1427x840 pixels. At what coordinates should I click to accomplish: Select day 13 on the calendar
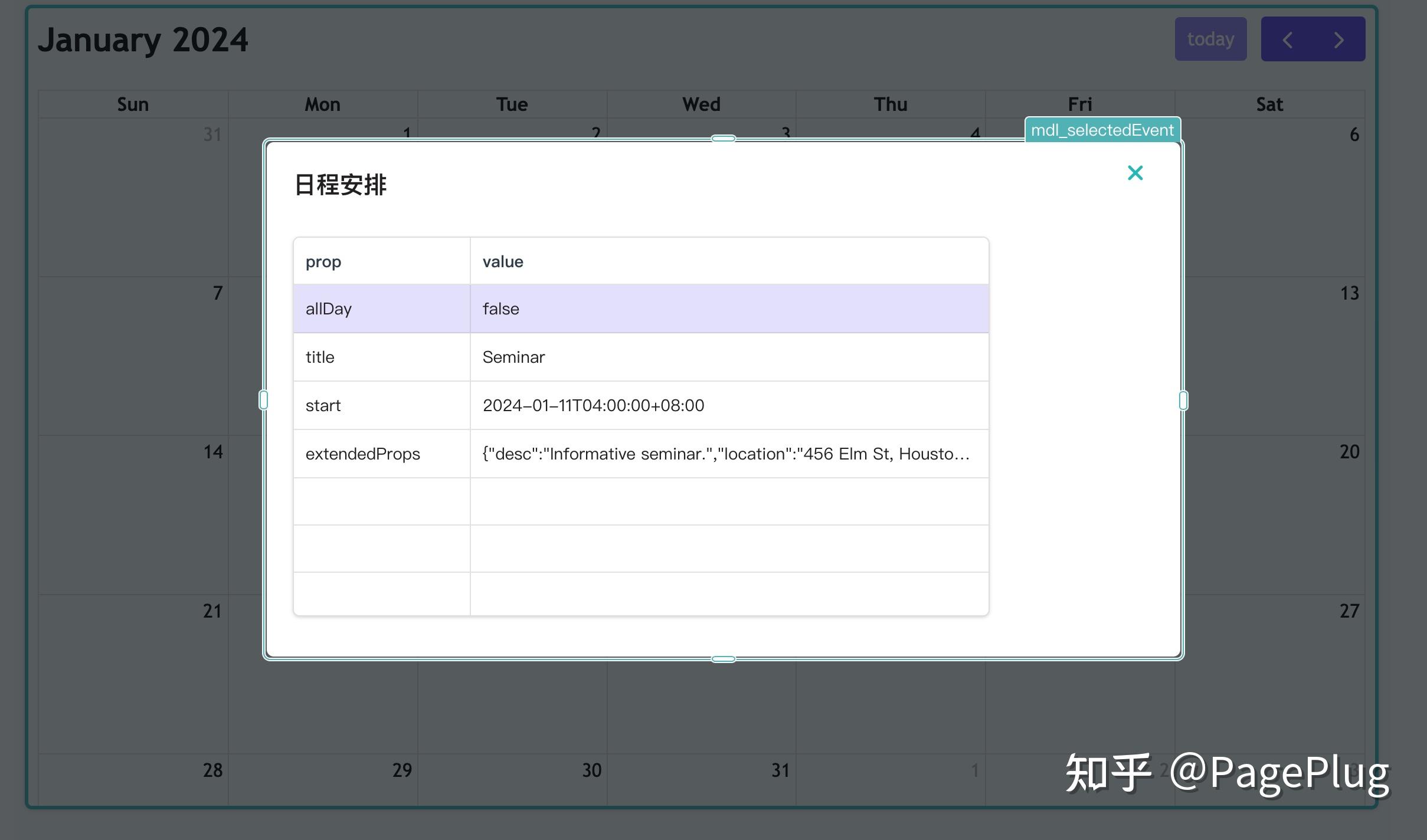click(1349, 293)
